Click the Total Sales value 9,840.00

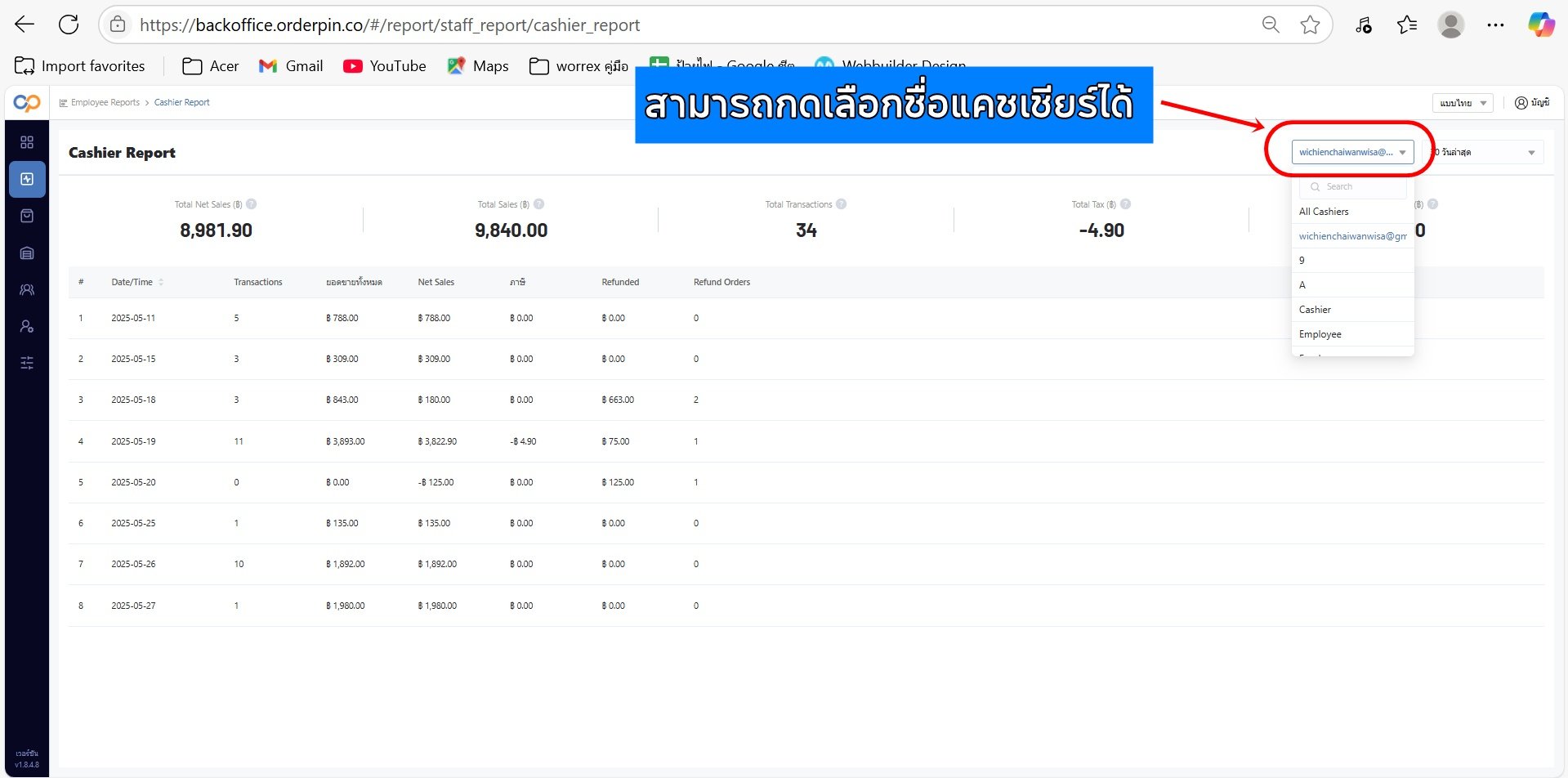[x=511, y=230]
